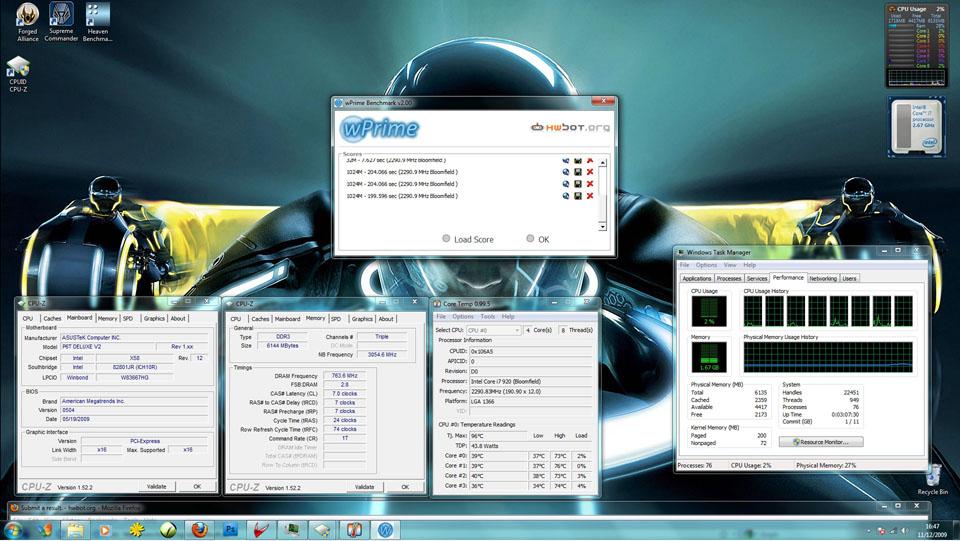The image size is (960, 541).
Task: Open the yellow ICQ flower taskbar icon
Action: pos(136,529)
